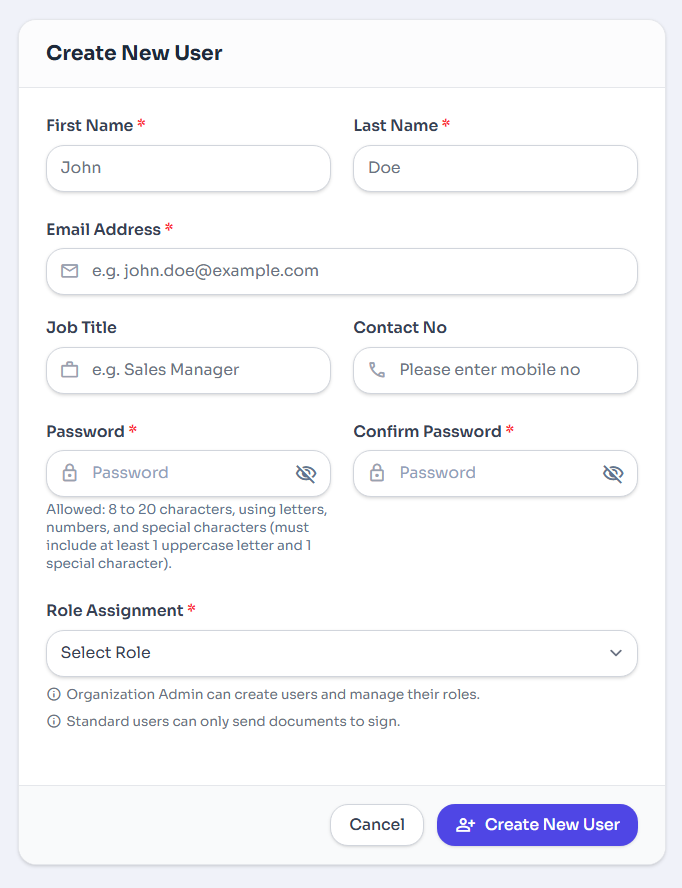Screen dimensions: 682x888
Task: Open the Select Role dropdown
Action: coord(342,652)
